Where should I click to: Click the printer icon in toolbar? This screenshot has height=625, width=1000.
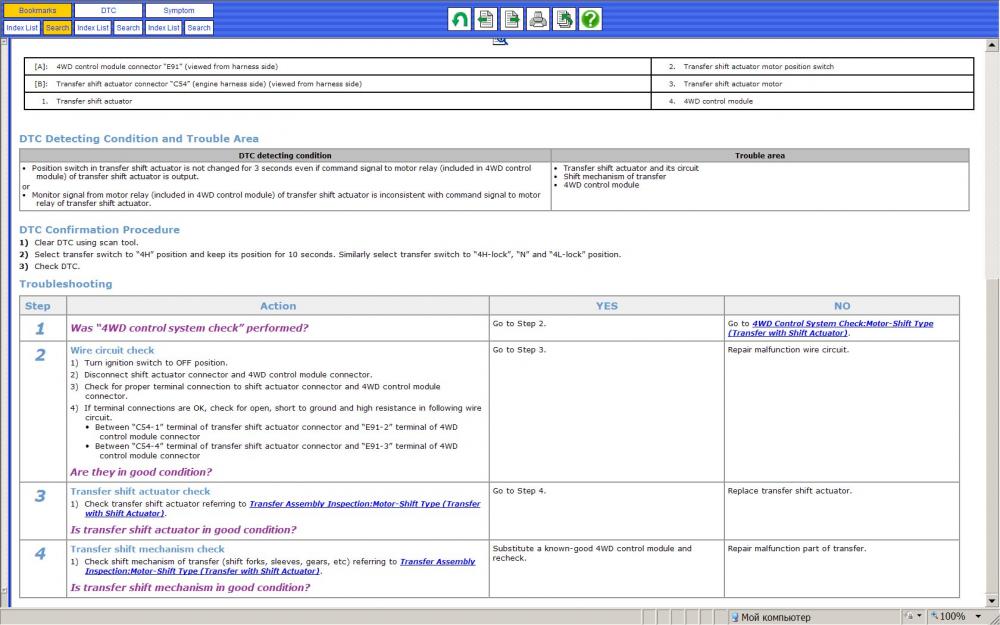click(538, 19)
